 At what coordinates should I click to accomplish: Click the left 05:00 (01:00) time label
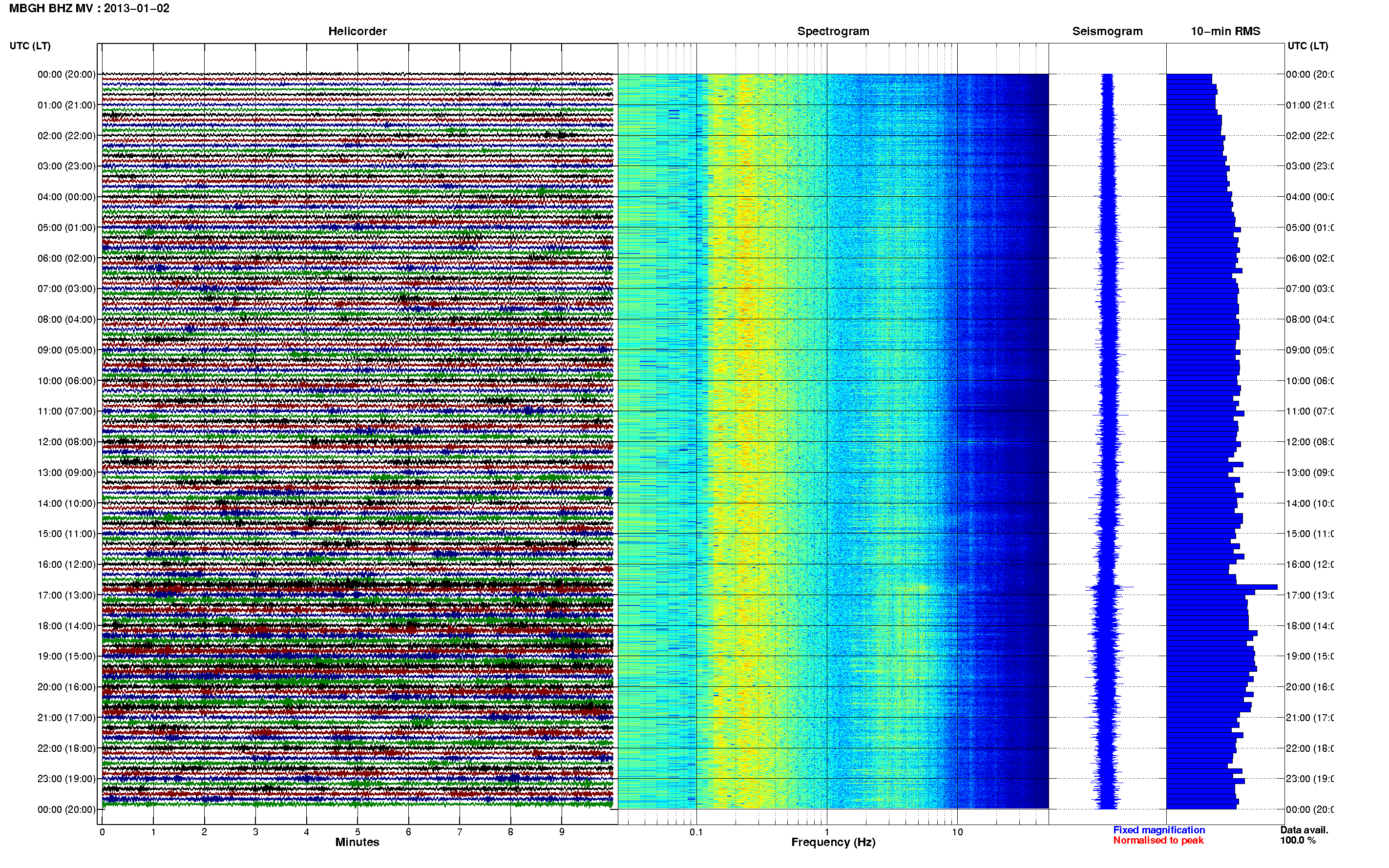tap(66, 227)
